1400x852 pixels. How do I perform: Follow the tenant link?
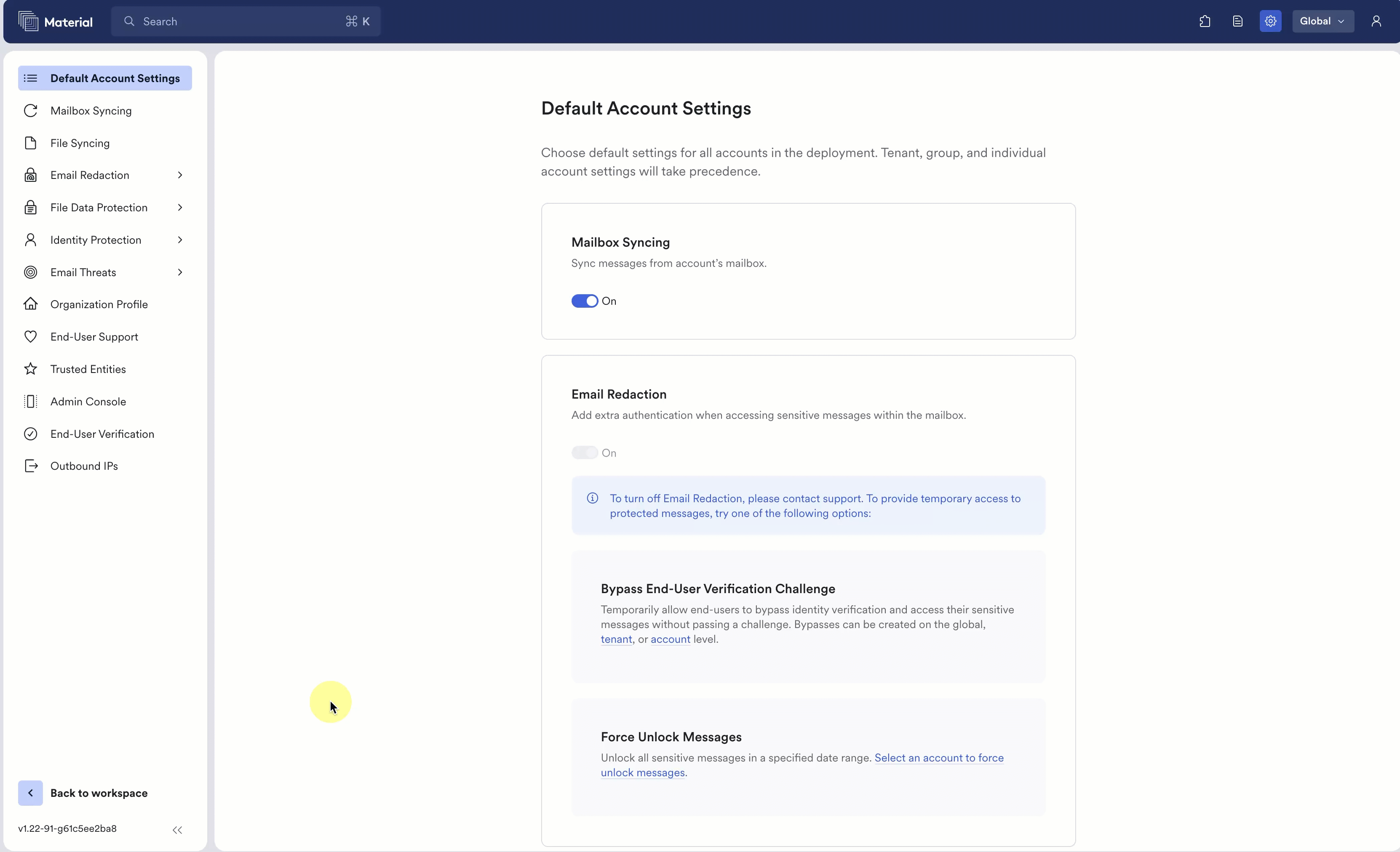pos(617,639)
